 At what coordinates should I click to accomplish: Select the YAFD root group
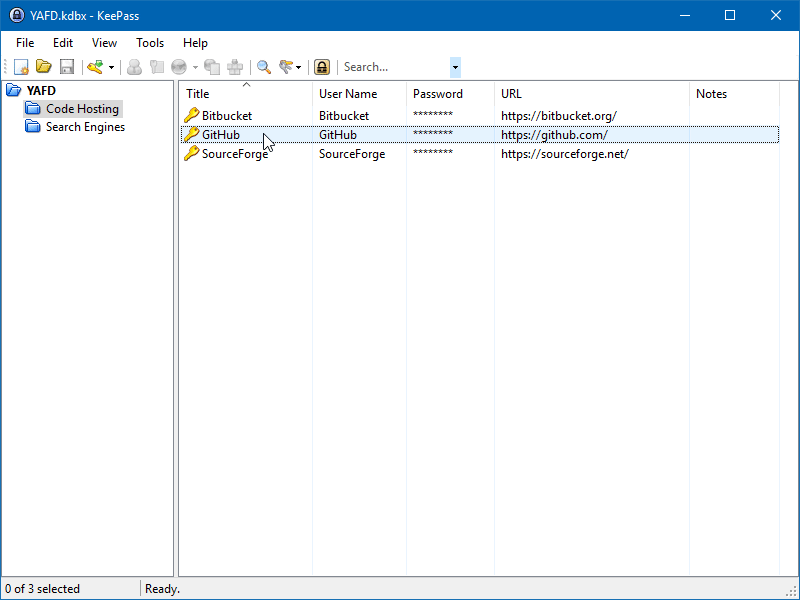pos(41,91)
